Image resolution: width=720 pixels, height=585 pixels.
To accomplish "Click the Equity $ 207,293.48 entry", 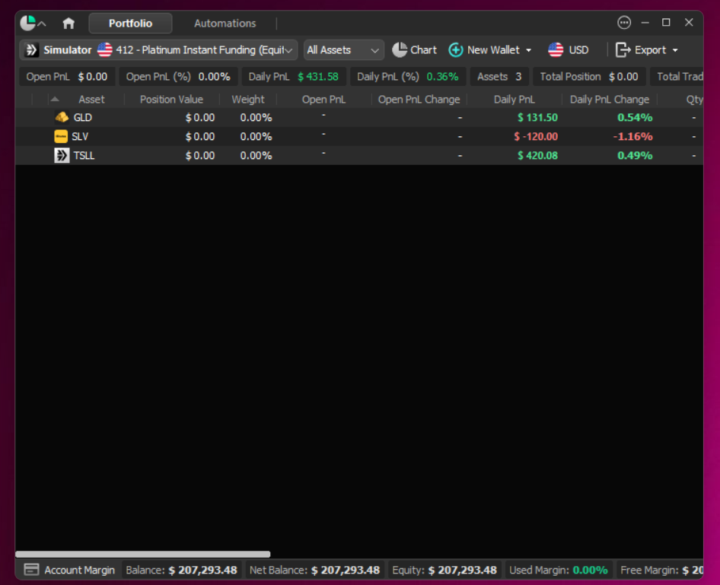I will pyautogui.click(x=444, y=570).
